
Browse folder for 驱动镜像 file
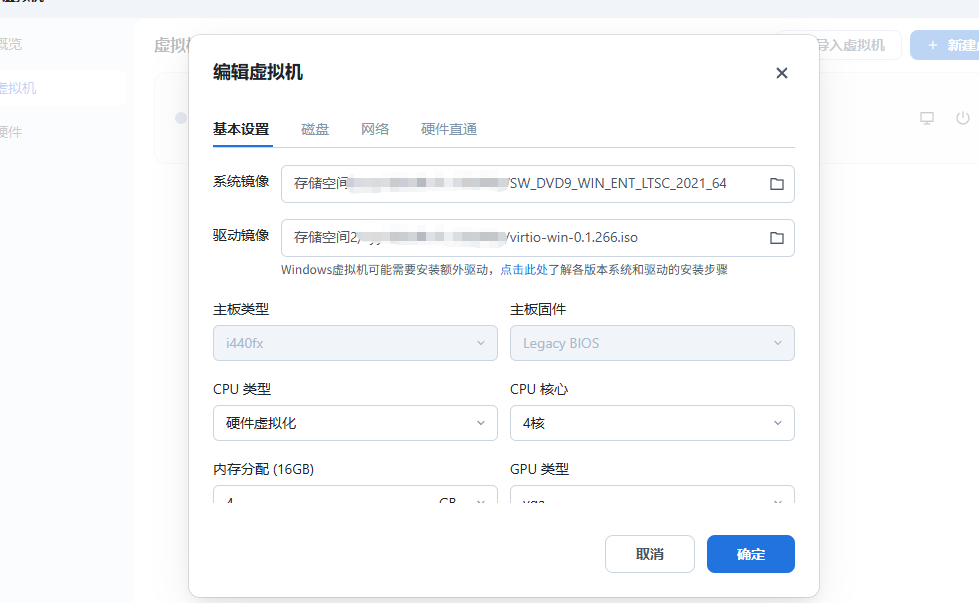(776, 238)
